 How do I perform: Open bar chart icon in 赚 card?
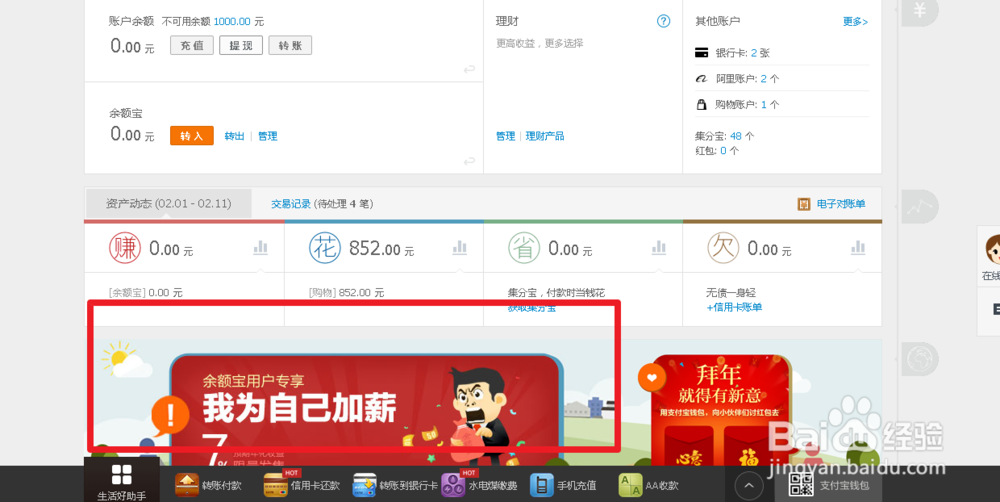click(x=260, y=247)
